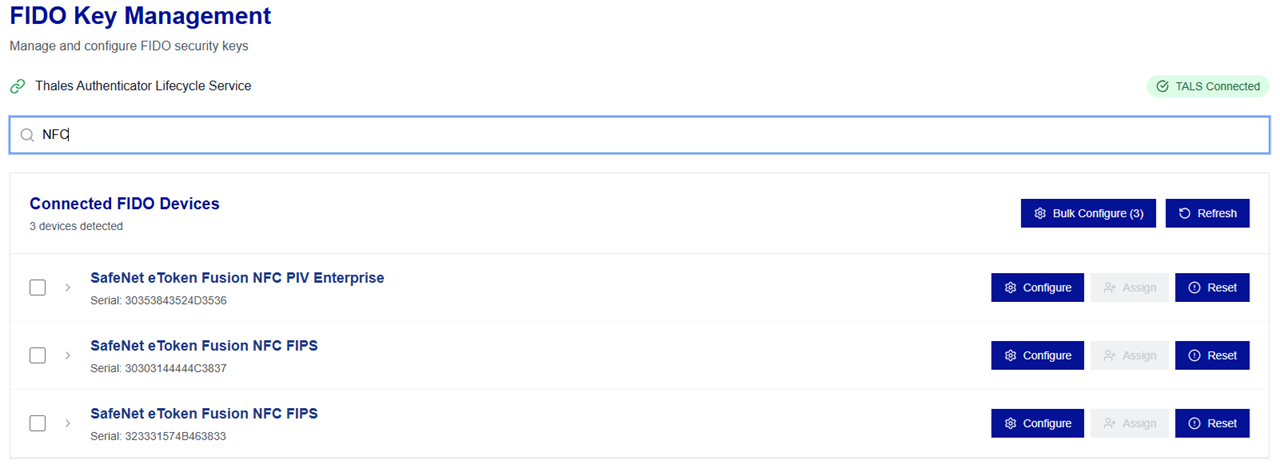Image resolution: width=1280 pixels, height=468 pixels.
Task: Configure the device with serial 323331574B463833
Action: coord(1037,424)
